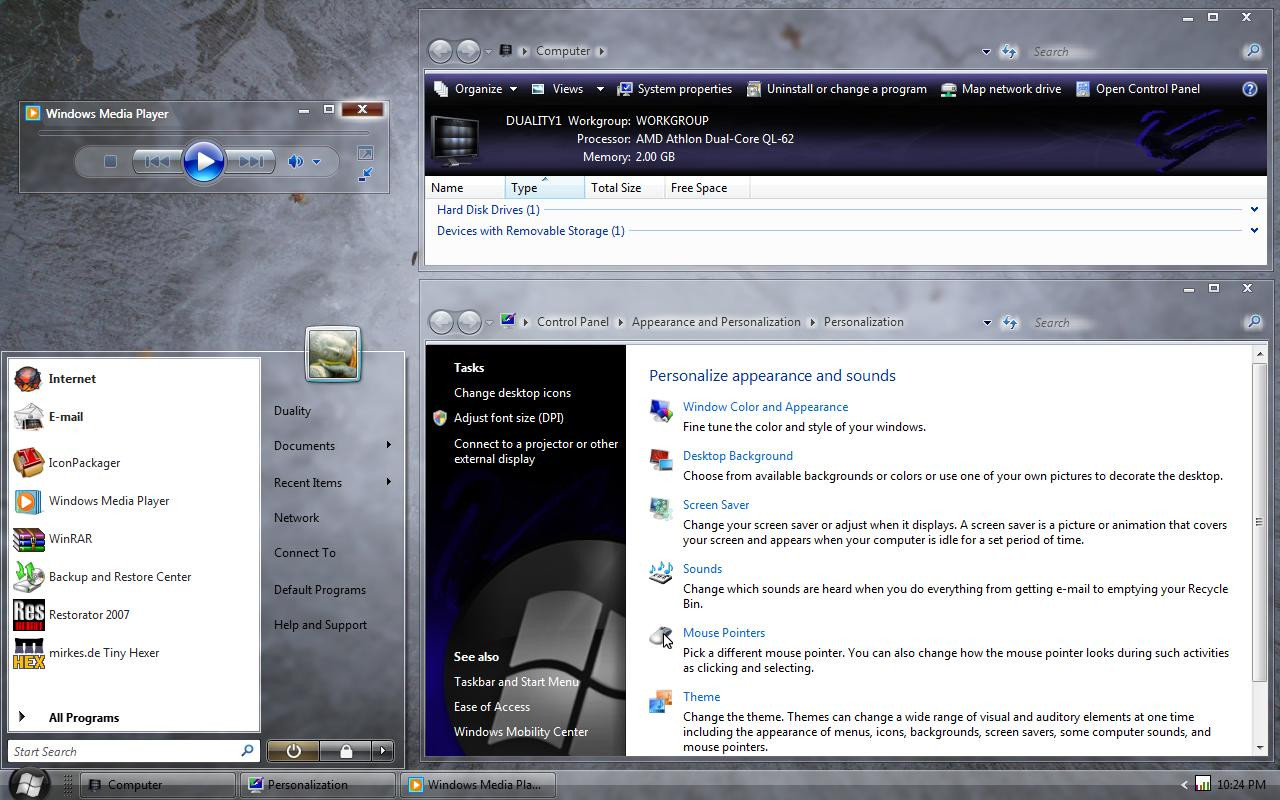Open the volume dropdown arrow in Media Player
This screenshot has width=1280, height=800.
[316, 161]
